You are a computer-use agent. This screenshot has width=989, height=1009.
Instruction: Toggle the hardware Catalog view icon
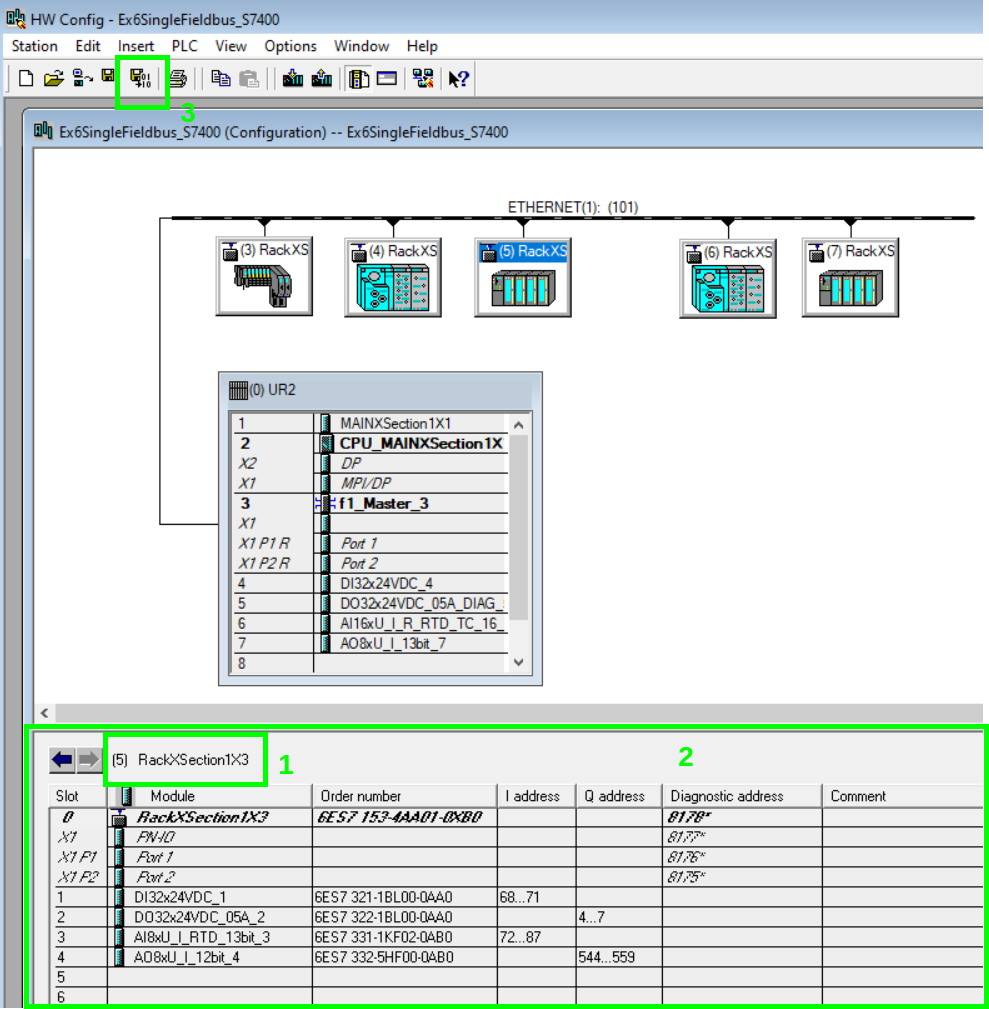pyautogui.click(x=359, y=78)
